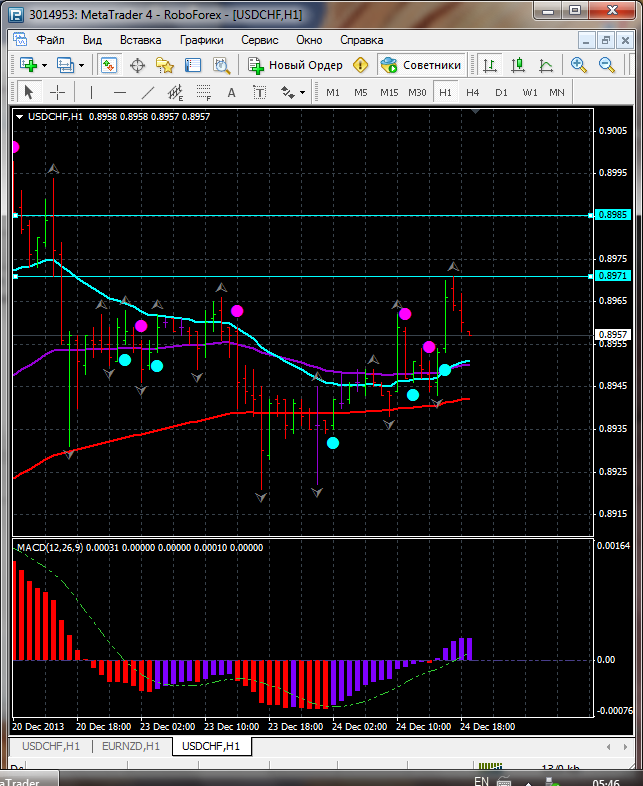Select the Fibonacci retracement tool
Screen dimensions: 643x786
click(204, 92)
